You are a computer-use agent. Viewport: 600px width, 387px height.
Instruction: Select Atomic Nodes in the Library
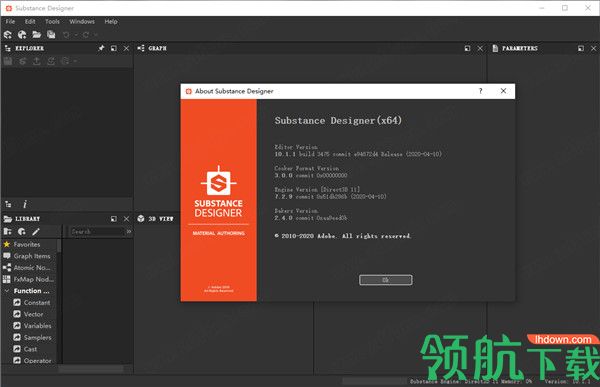[32, 268]
